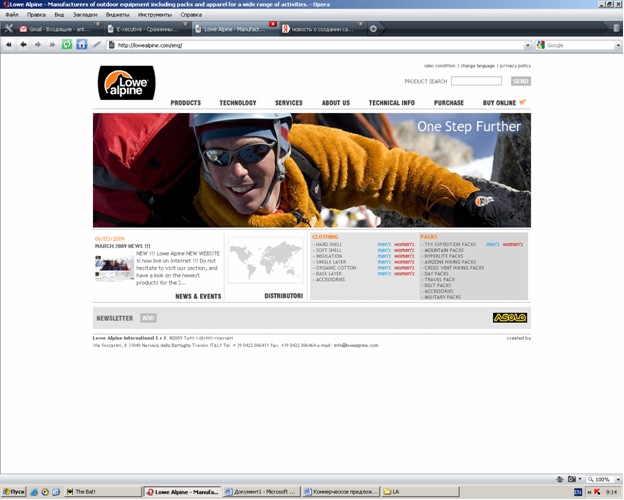Open the SERVICES navigation link
Image resolution: width=624 pixels, height=500 pixels.
click(x=289, y=103)
